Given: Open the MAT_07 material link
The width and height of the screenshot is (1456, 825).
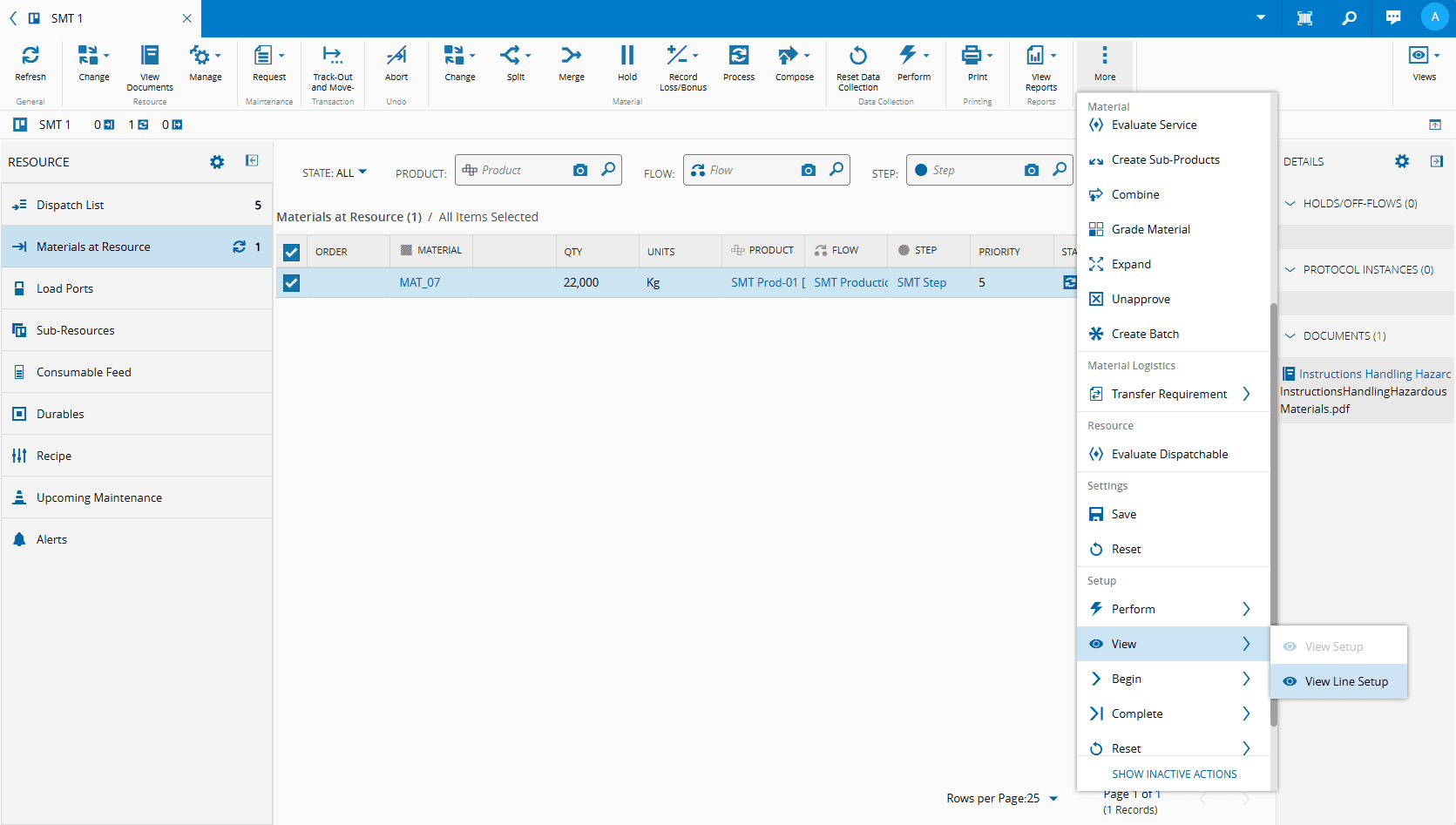Looking at the screenshot, I should 420,282.
